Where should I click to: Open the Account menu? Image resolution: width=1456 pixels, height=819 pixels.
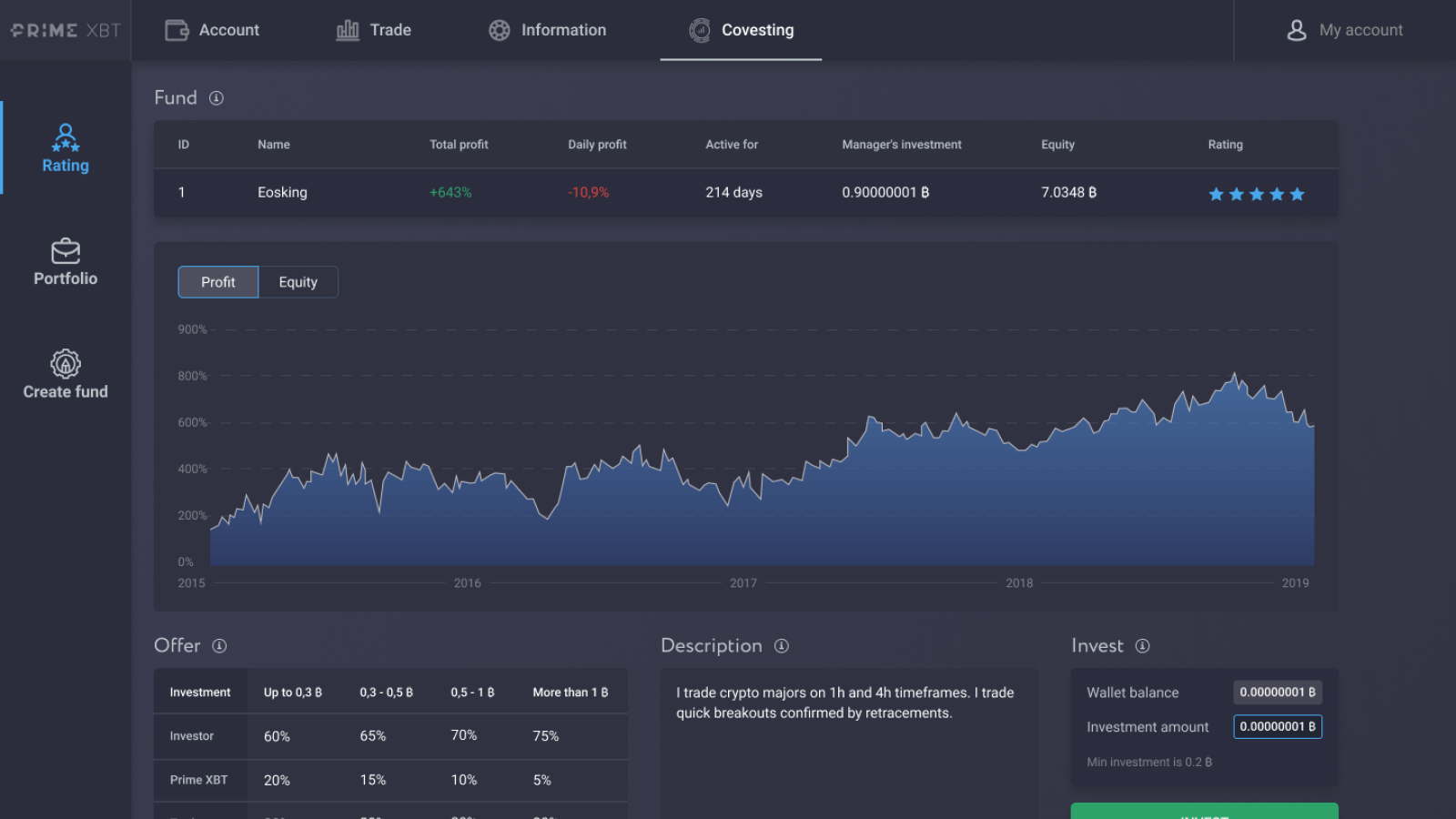click(x=212, y=30)
